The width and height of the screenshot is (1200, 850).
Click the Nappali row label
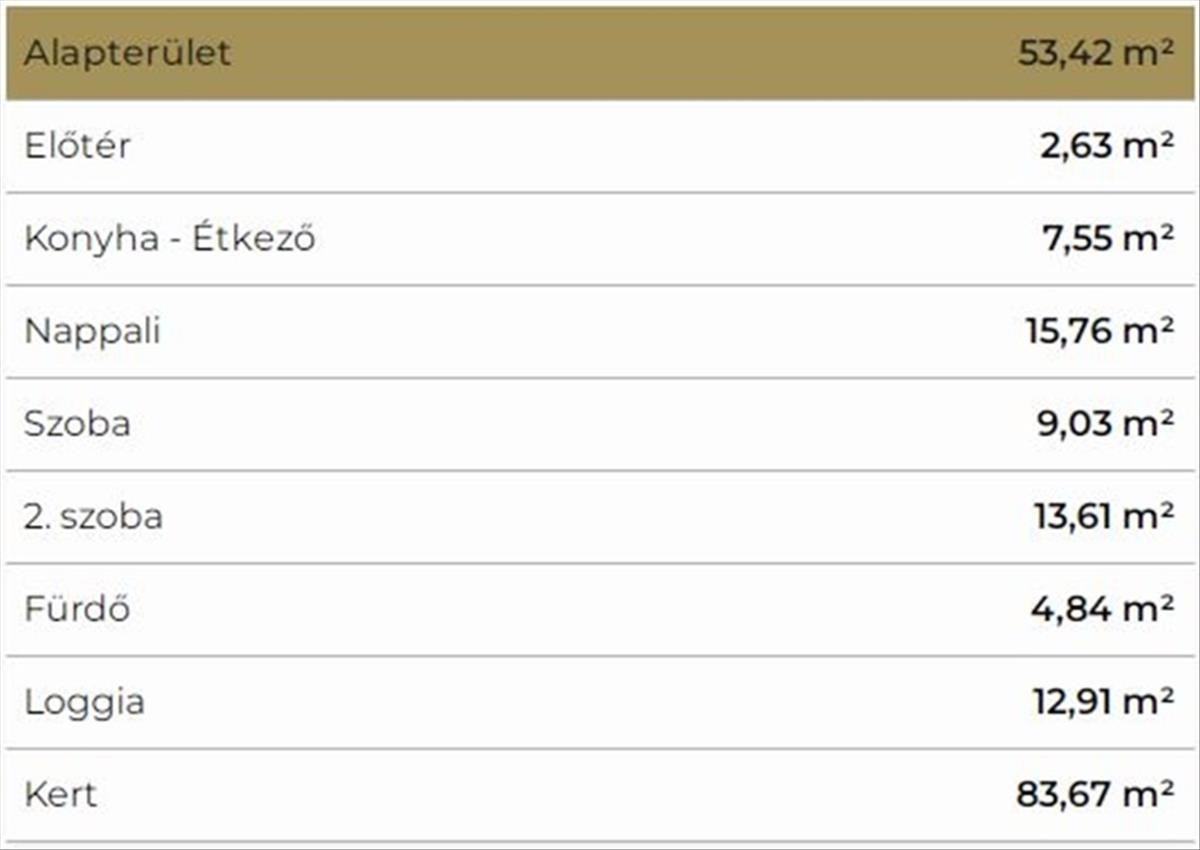pos(92,331)
